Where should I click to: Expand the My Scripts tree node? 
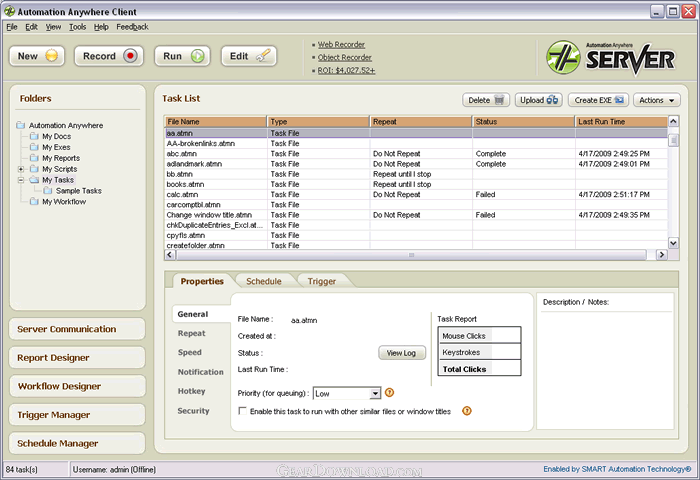tap(21, 169)
